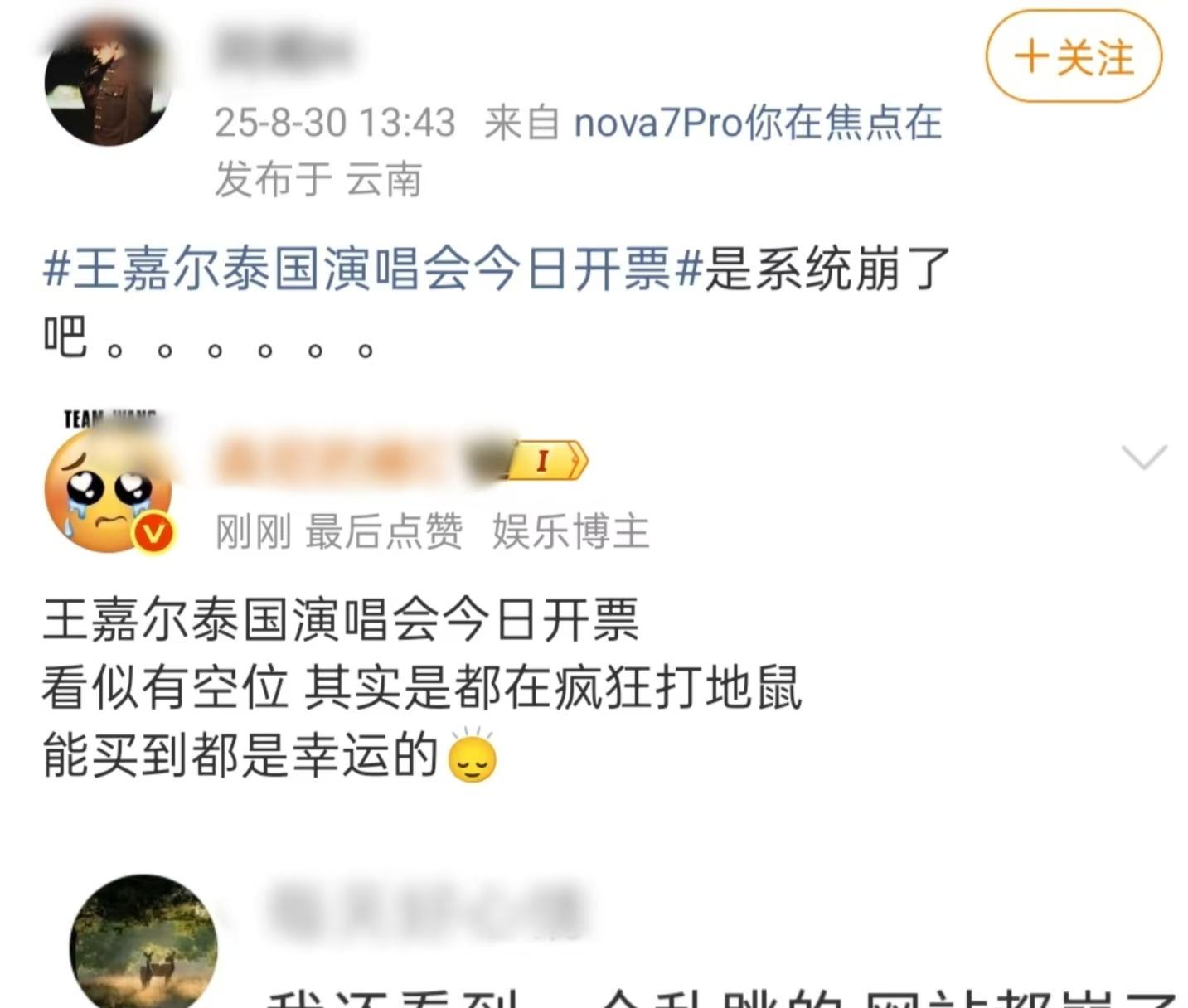The height and width of the screenshot is (1008, 1188).
Task: Tap the blurred username beside deer avatar
Action: coord(427,910)
